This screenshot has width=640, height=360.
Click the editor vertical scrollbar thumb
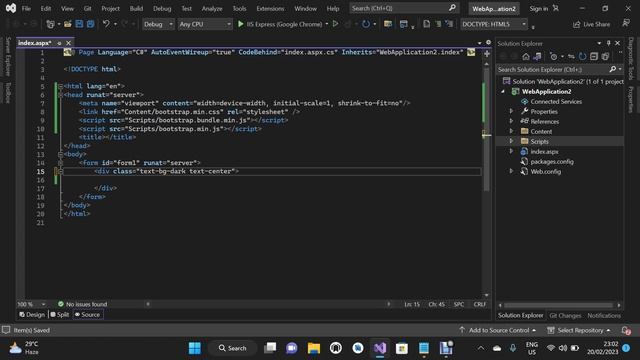[x=486, y=129]
